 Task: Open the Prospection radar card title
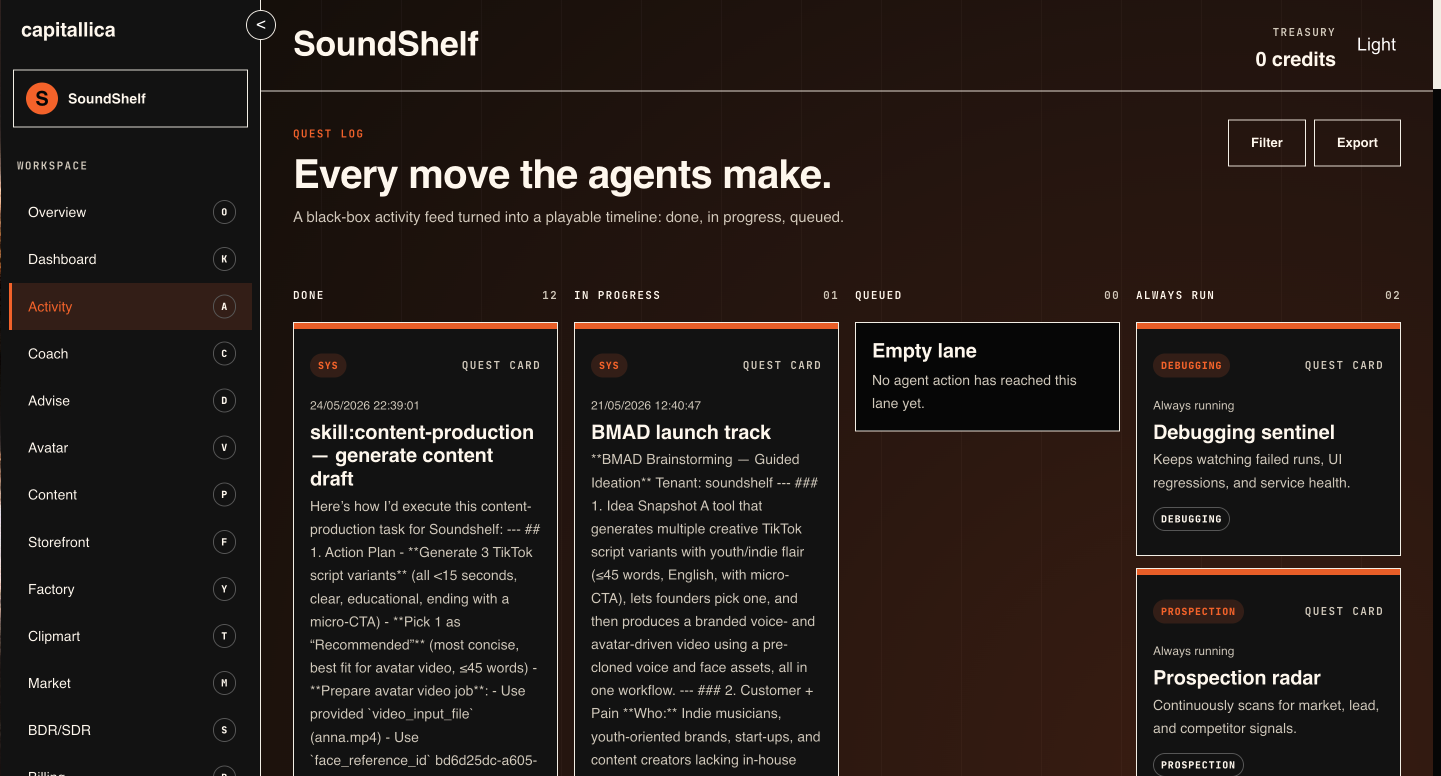point(1237,678)
